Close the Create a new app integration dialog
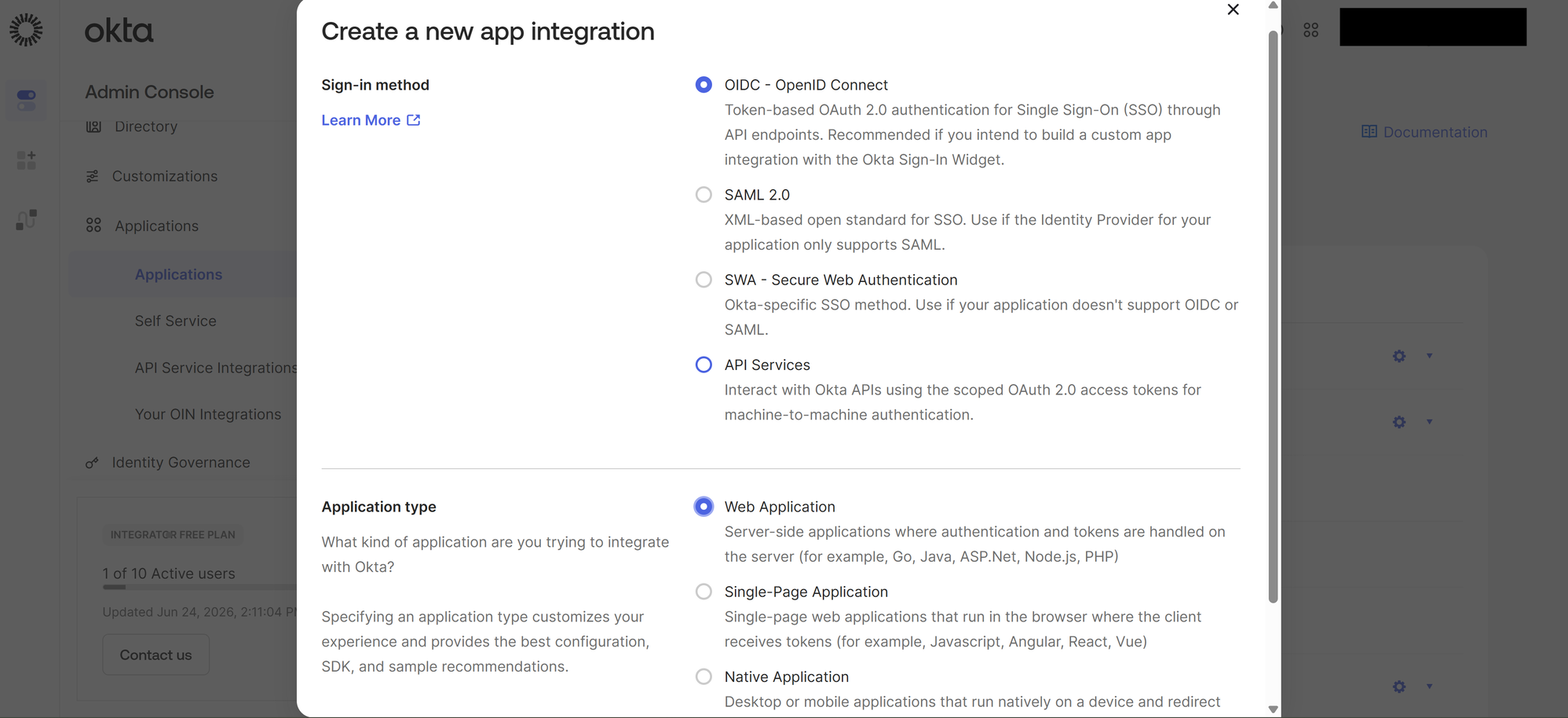The width and height of the screenshot is (1568, 718). point(1233,9)
